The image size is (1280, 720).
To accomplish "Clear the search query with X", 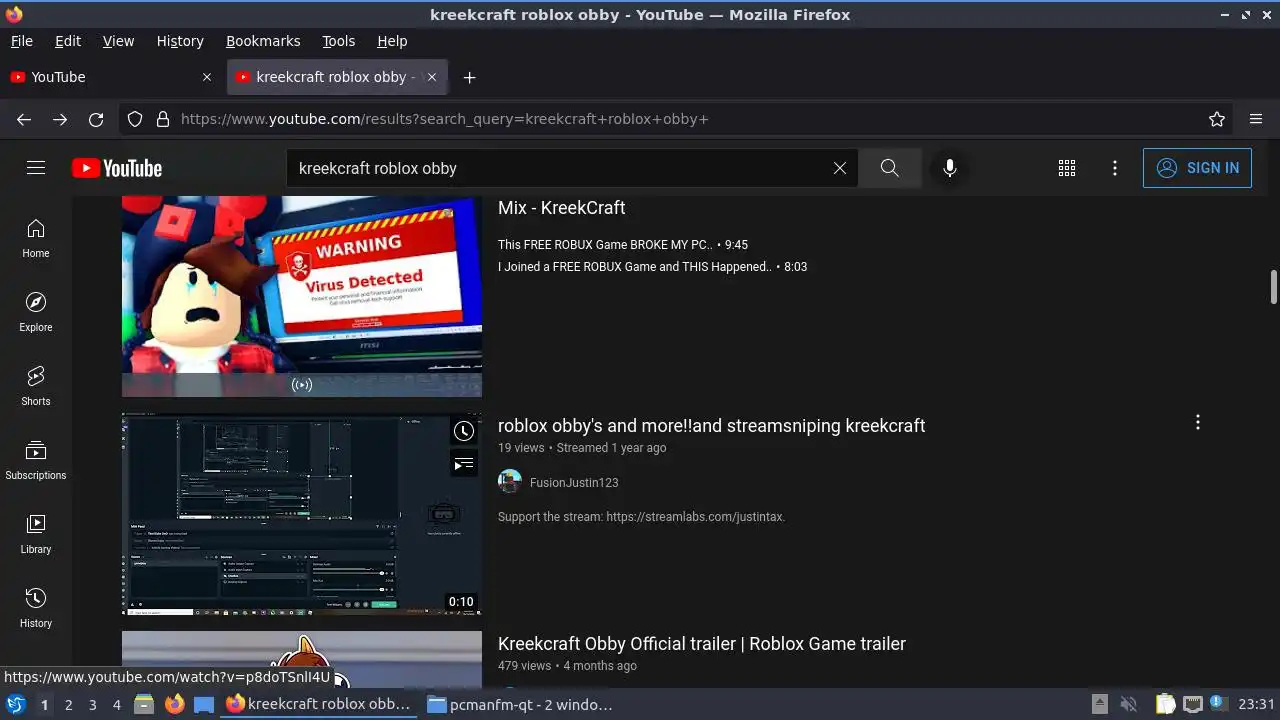I will click(840, 168).
